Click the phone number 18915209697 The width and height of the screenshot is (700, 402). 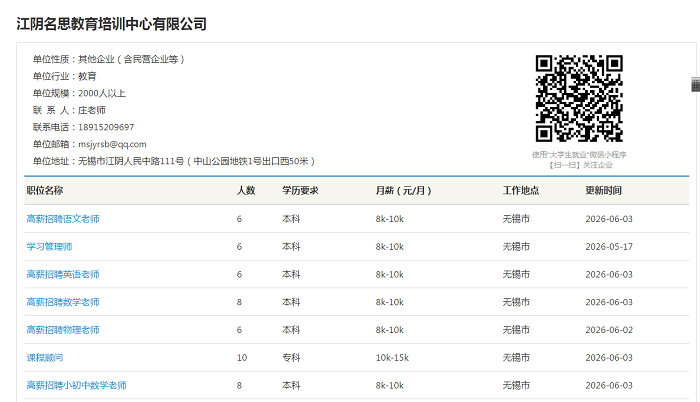click(x=106, y=127)
